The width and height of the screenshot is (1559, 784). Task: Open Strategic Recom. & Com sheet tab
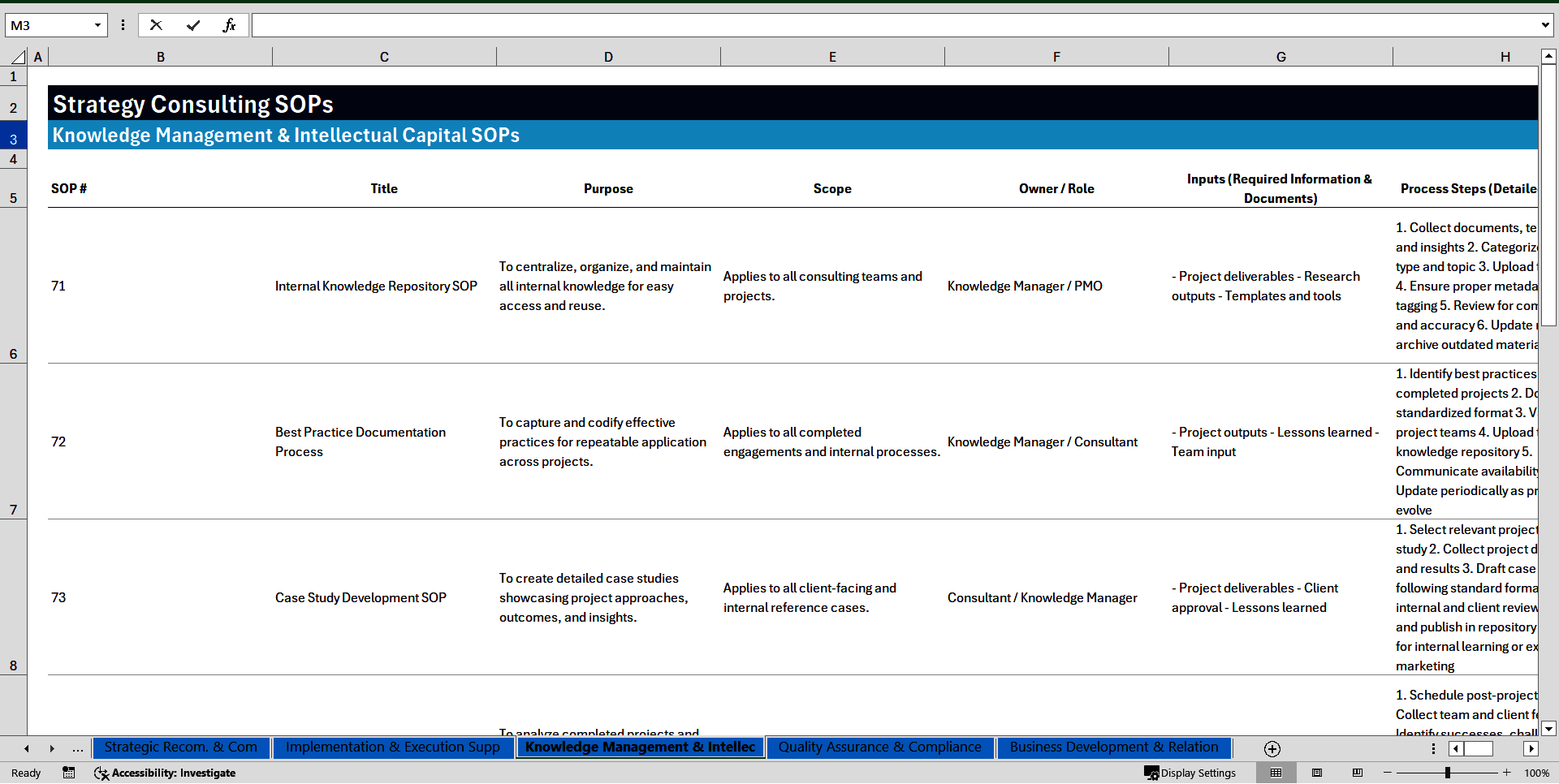click(x=180, y=747)
